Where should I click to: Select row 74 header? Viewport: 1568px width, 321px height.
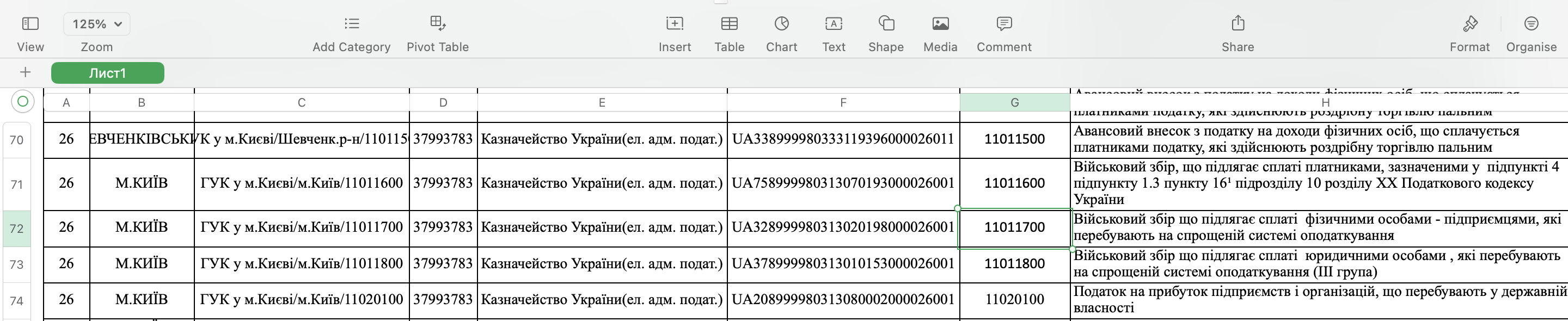[17, 301]
